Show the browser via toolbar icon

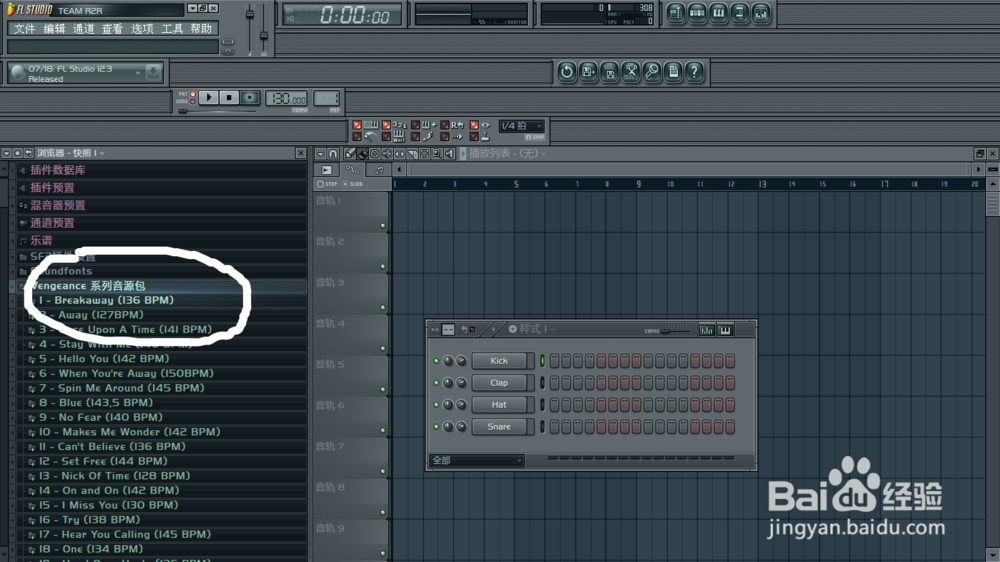tap(739, 13)
